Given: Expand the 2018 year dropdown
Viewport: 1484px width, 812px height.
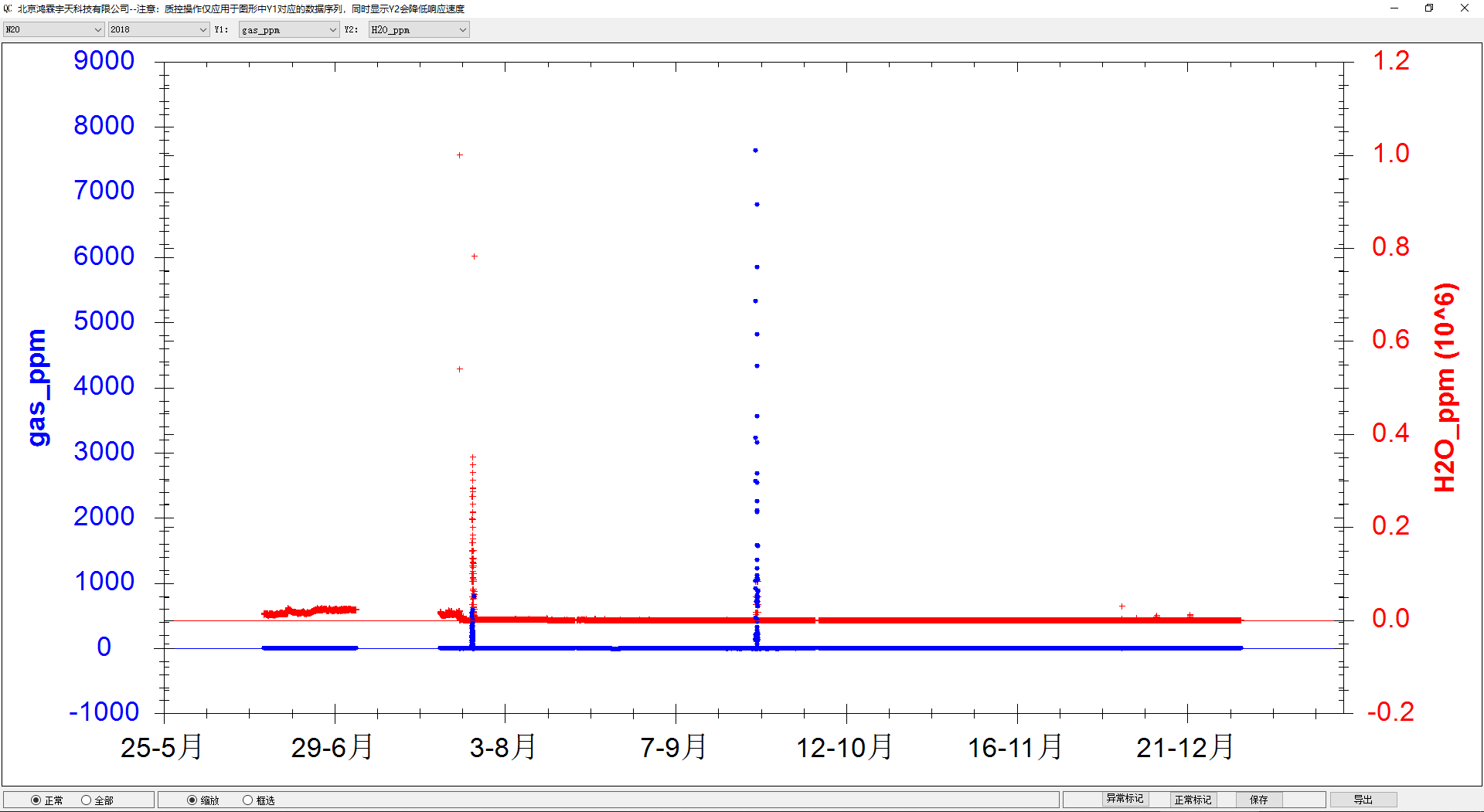Looking at the screenshot, I should (x=158, y=29).
